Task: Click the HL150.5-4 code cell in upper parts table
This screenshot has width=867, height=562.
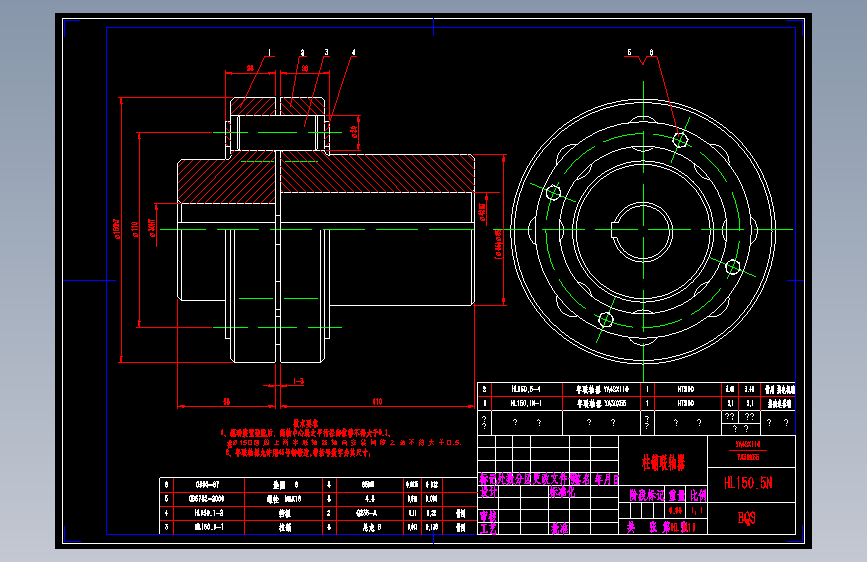Action: pos(525,389)
